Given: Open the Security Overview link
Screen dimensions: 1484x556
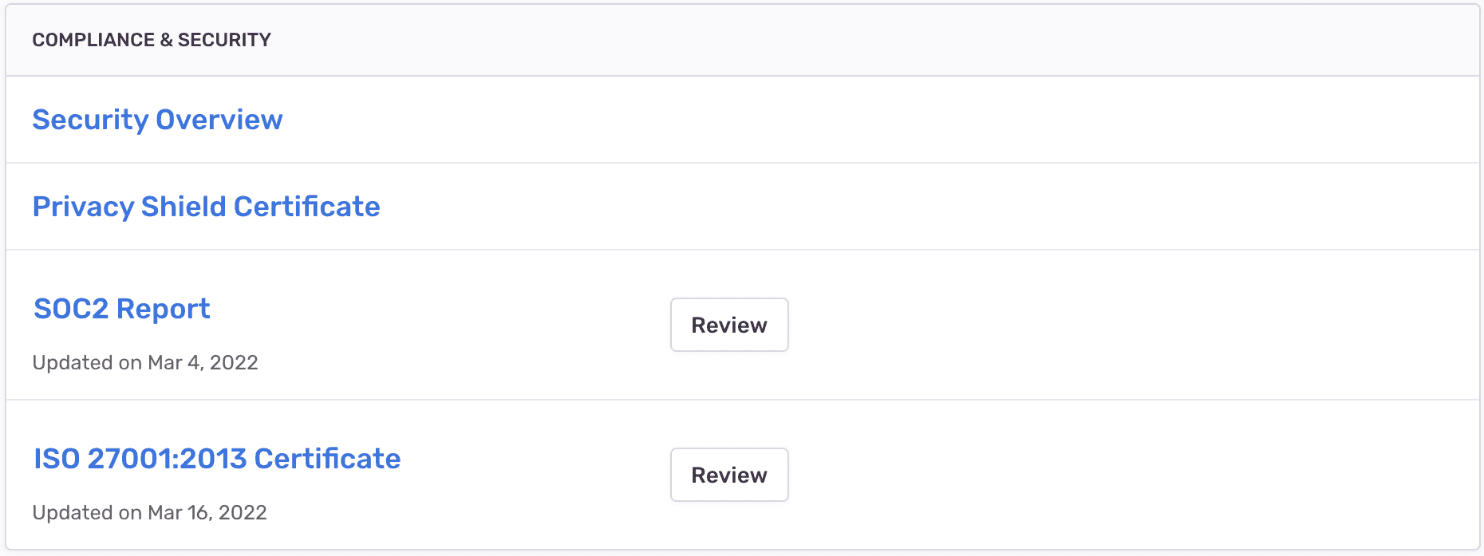Looking at the screenshot, I should (x=157, y=120).
